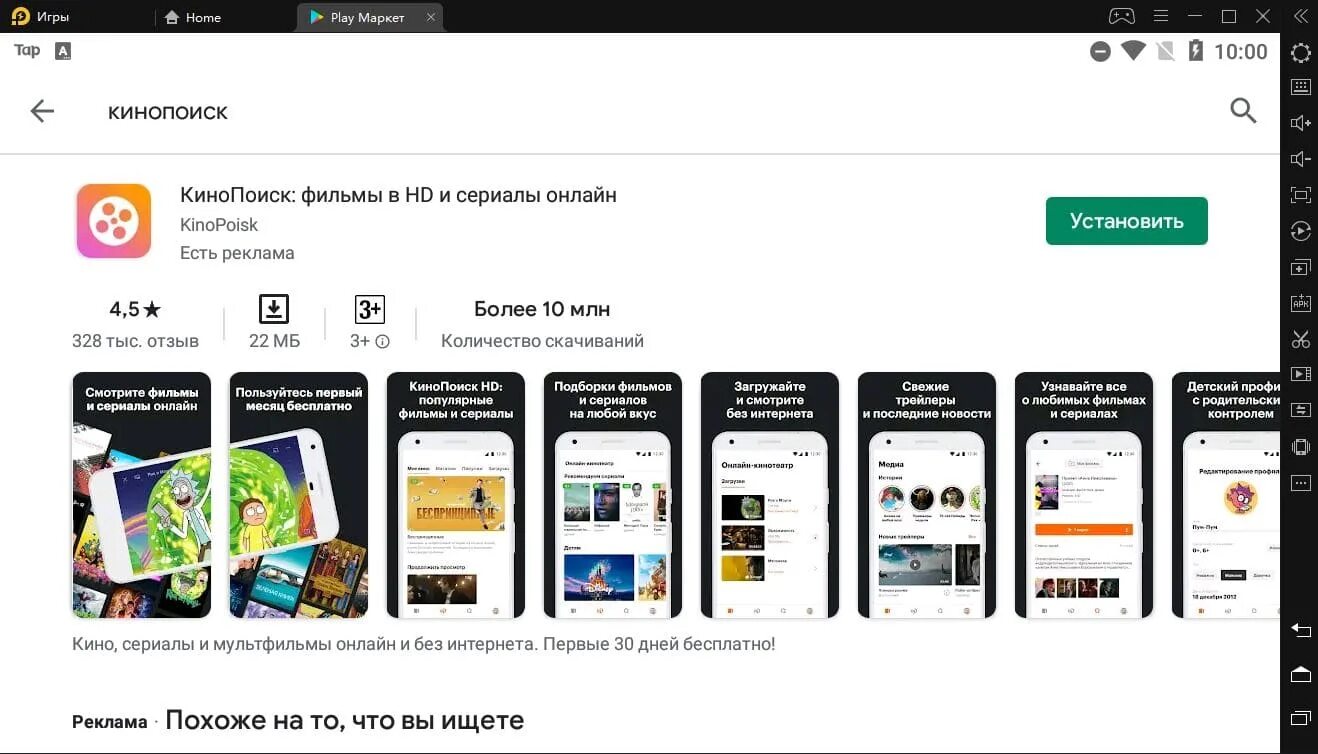This screenshot has height=754, width=1318.
Task: Click the app description Кино, сериалы text
Action: 423,644
